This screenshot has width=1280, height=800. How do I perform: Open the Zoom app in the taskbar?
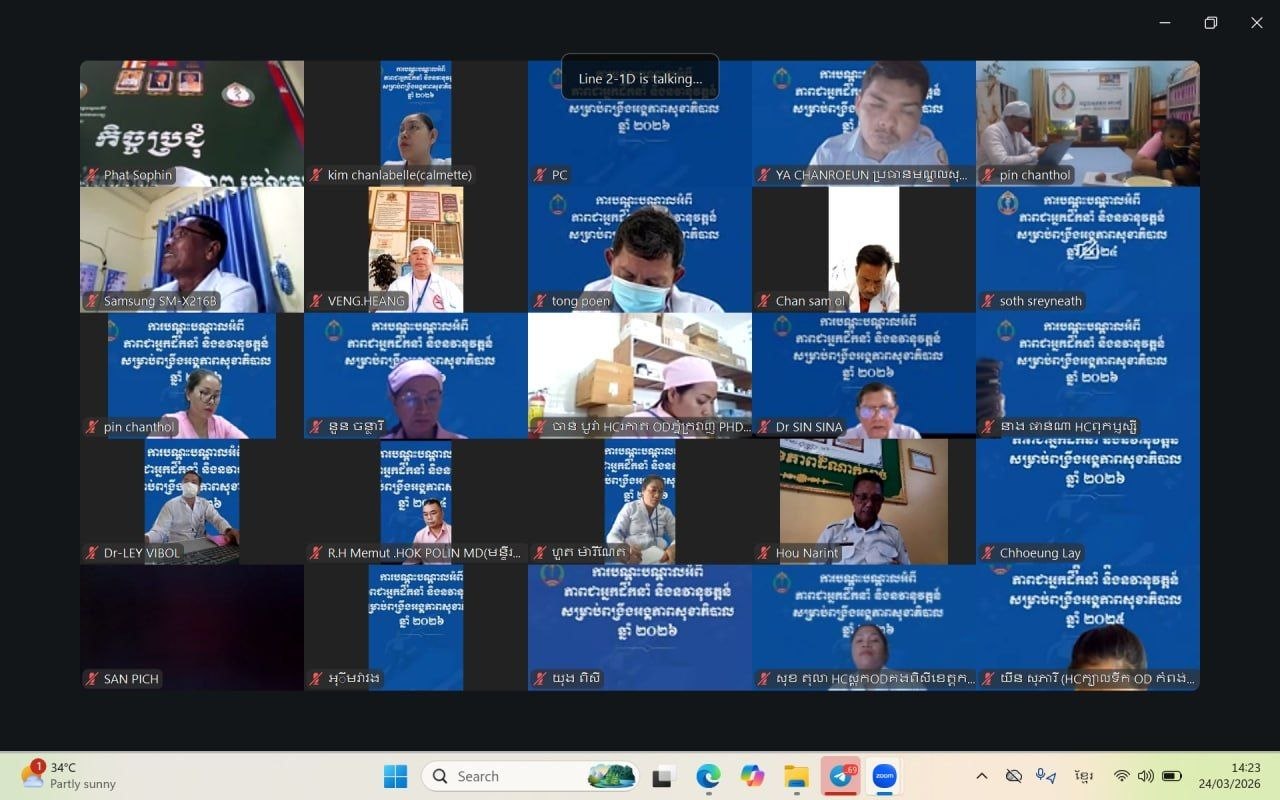tap(884, 776)
